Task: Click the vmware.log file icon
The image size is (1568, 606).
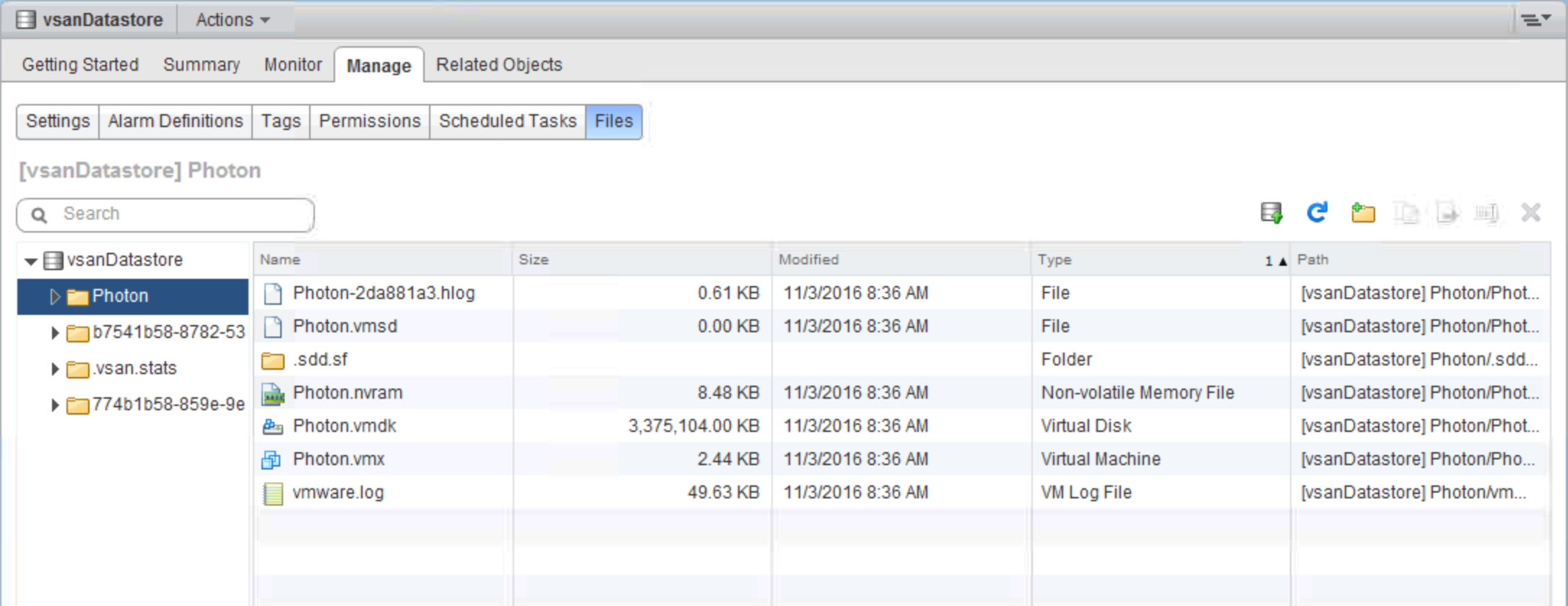Action: (x=272, y=493)
